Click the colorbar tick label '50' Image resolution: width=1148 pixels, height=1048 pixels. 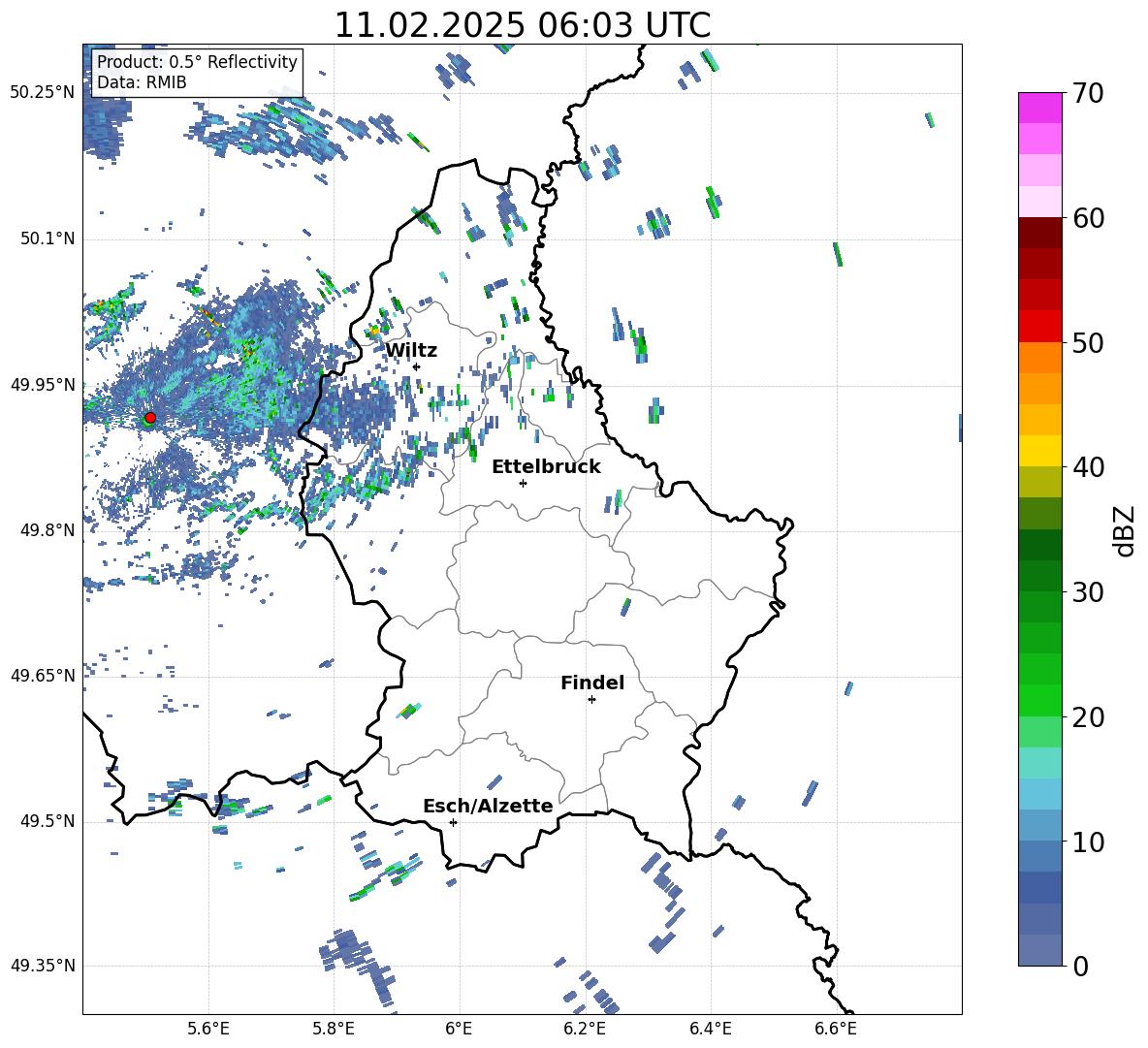1088,343
